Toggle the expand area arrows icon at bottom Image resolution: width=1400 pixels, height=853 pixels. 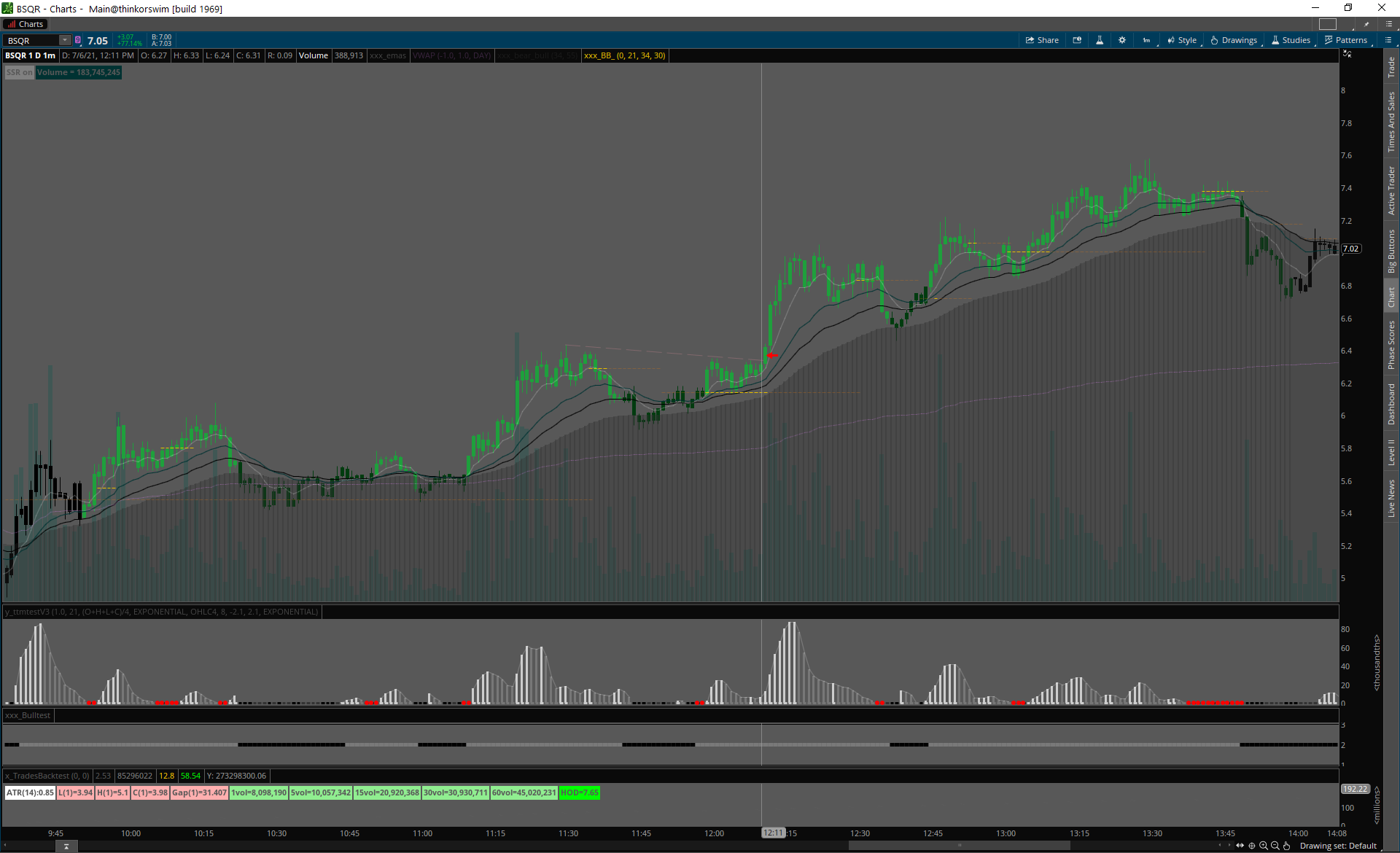(1240, 846)
